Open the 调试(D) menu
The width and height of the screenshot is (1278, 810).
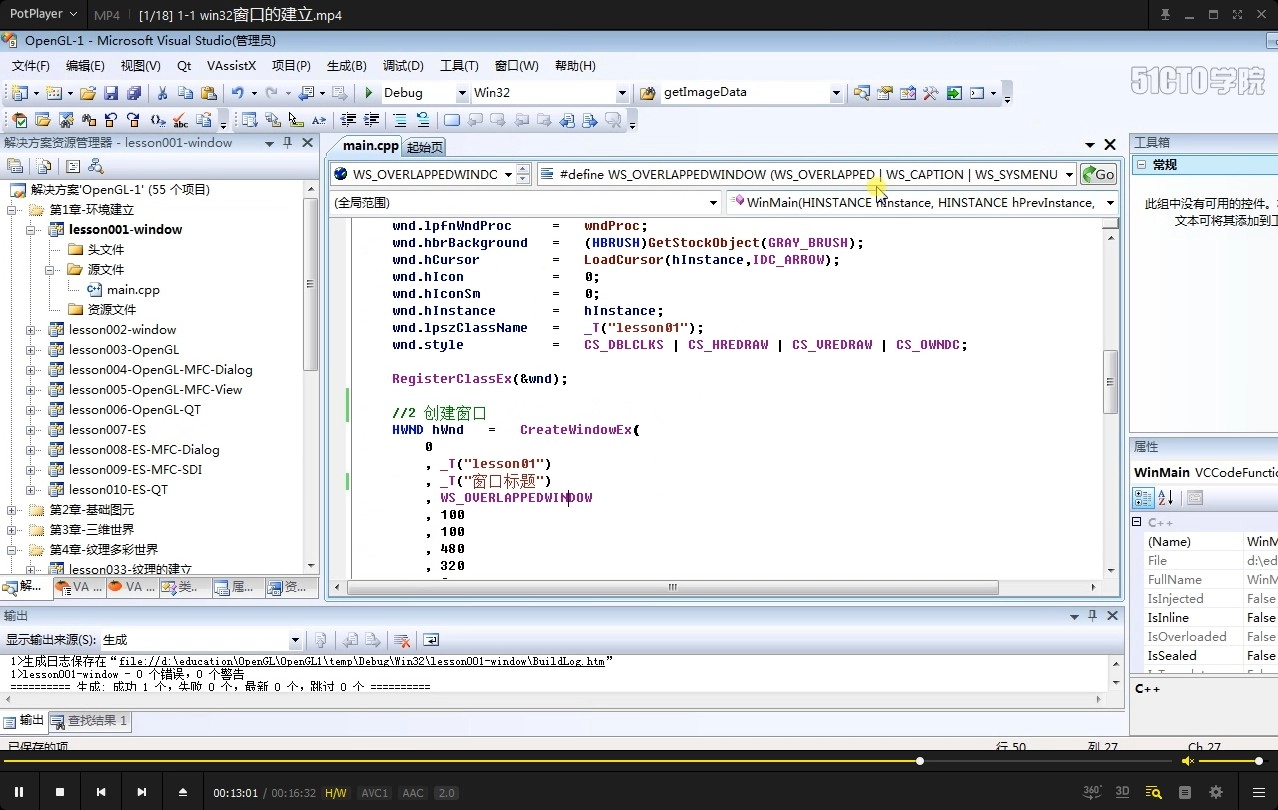pos(403,66)
